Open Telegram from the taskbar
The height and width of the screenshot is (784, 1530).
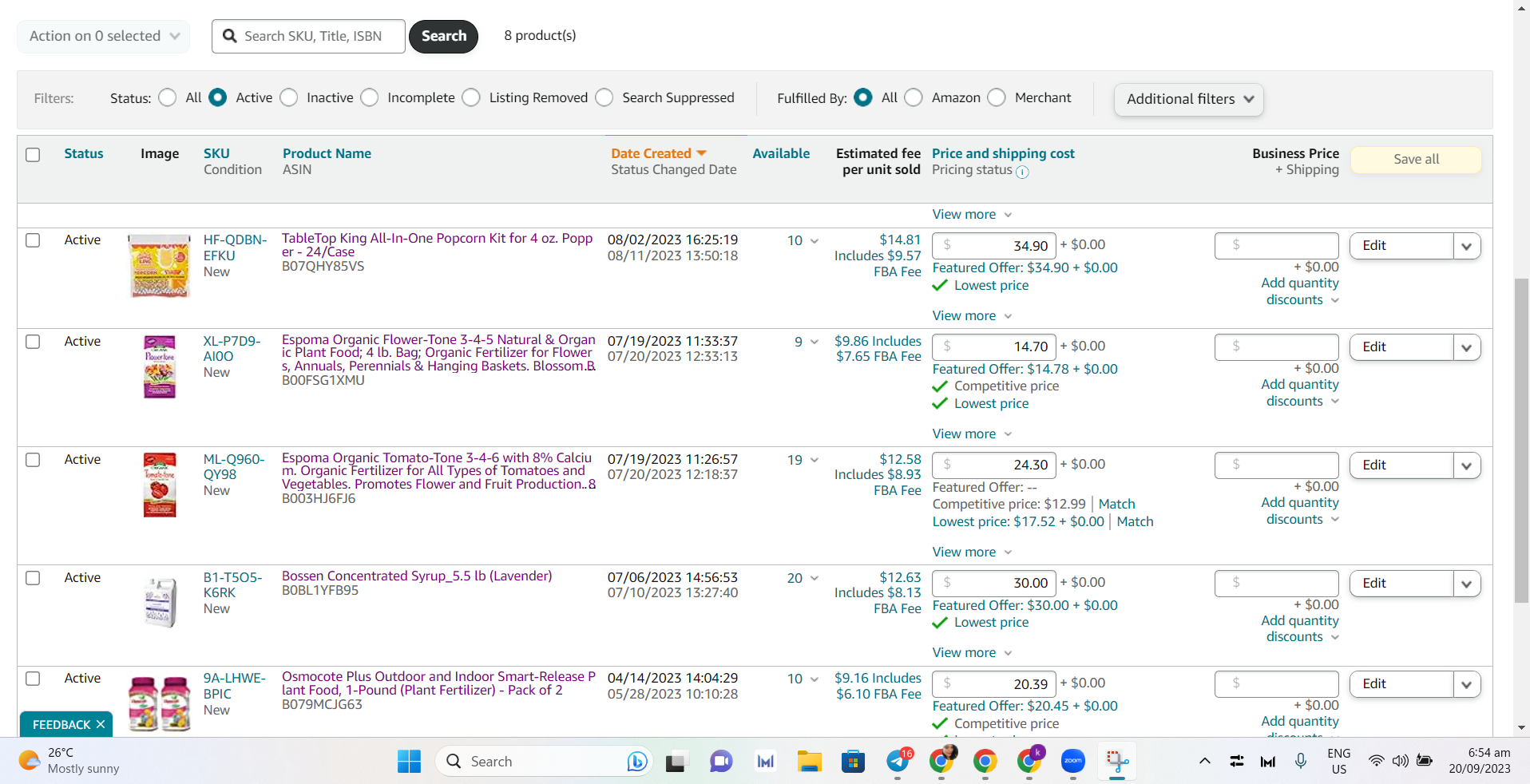pos(898,762)
